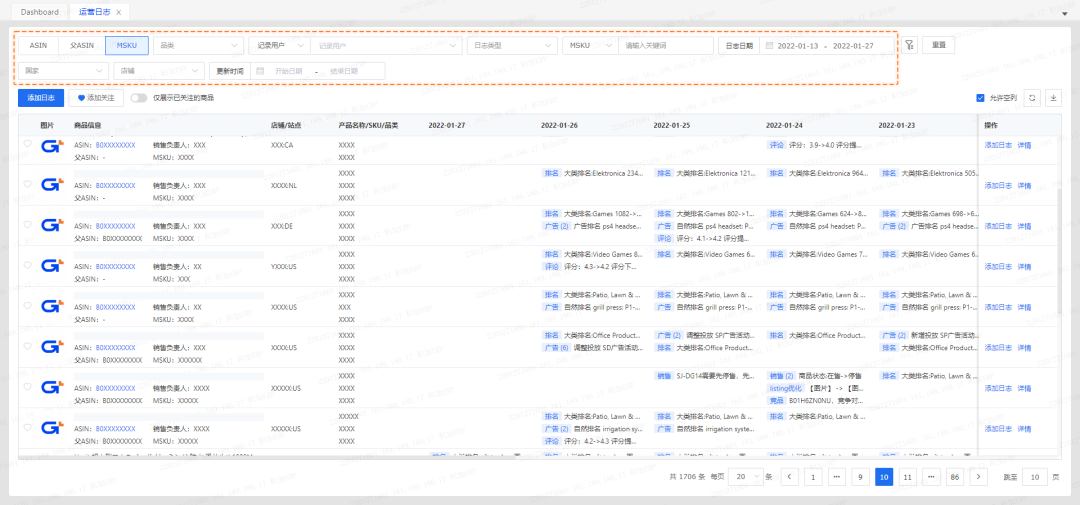Switch to the Dashboard tab
This screenshot has width=1080, height=505.
tap(40, 12)
